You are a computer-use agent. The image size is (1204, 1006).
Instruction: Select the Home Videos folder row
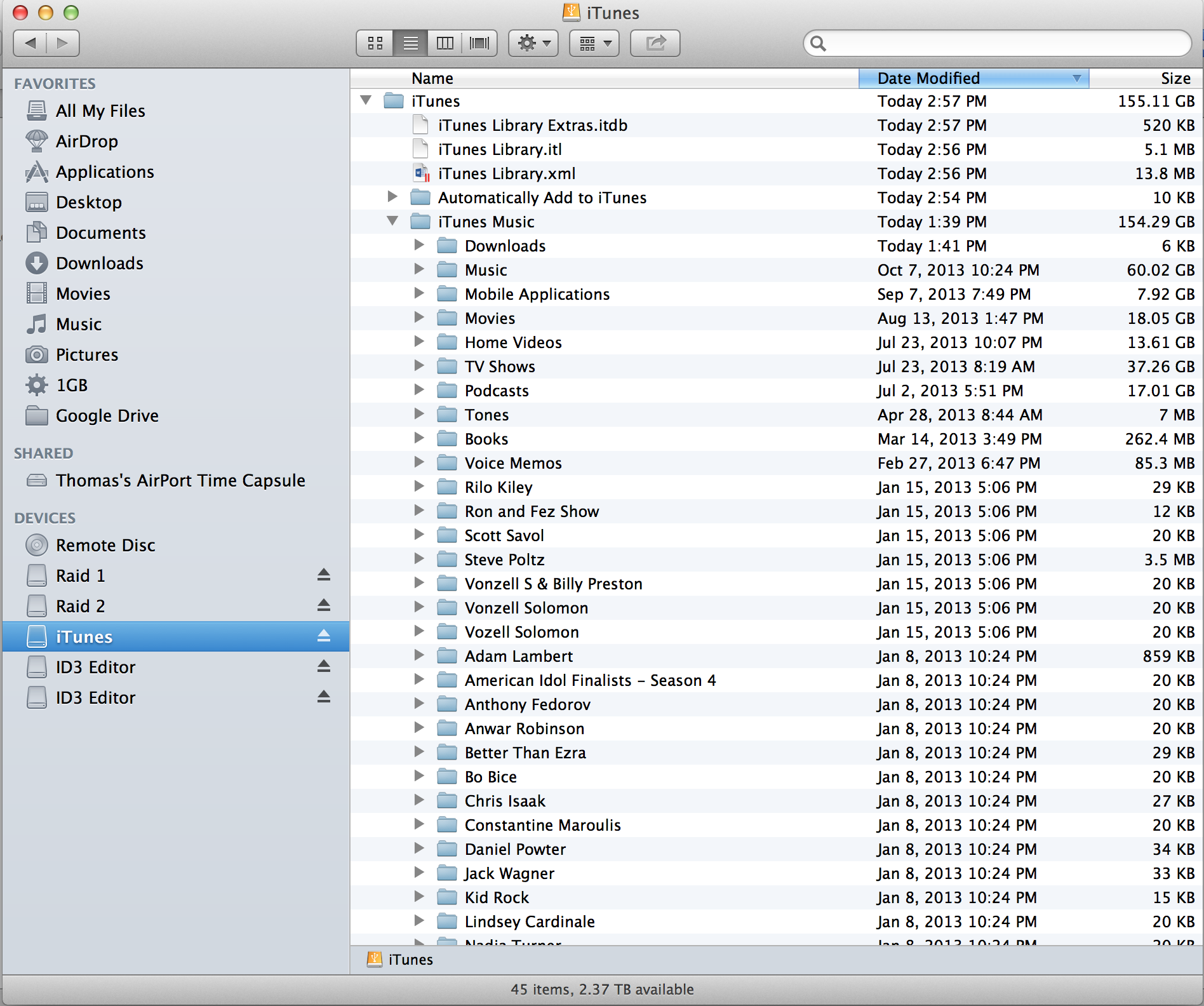tap(776, 342)
